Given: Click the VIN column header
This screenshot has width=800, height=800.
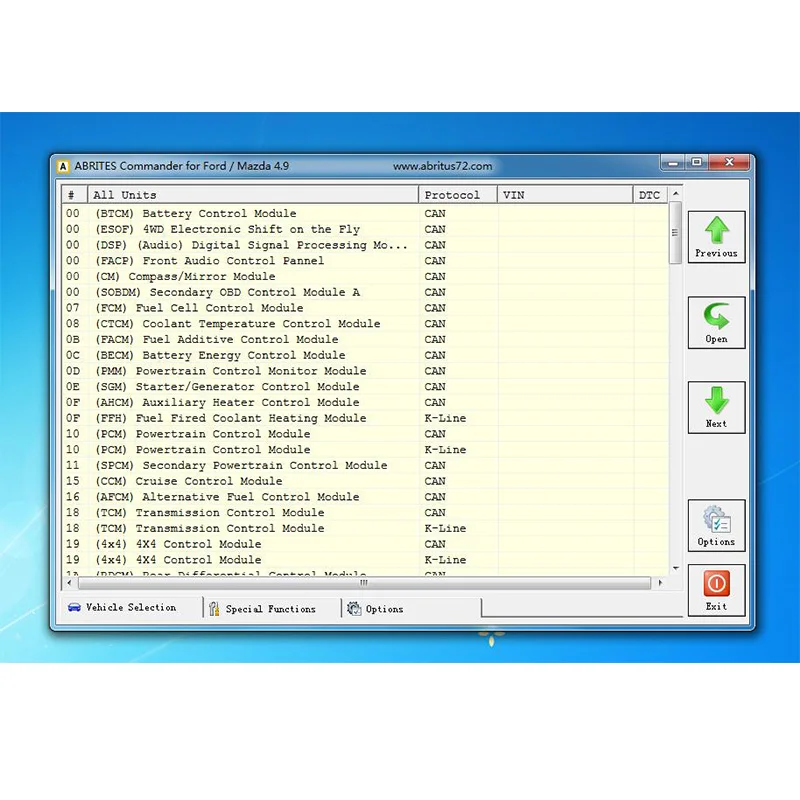Looking at the screenshot, I should [565, 195].
